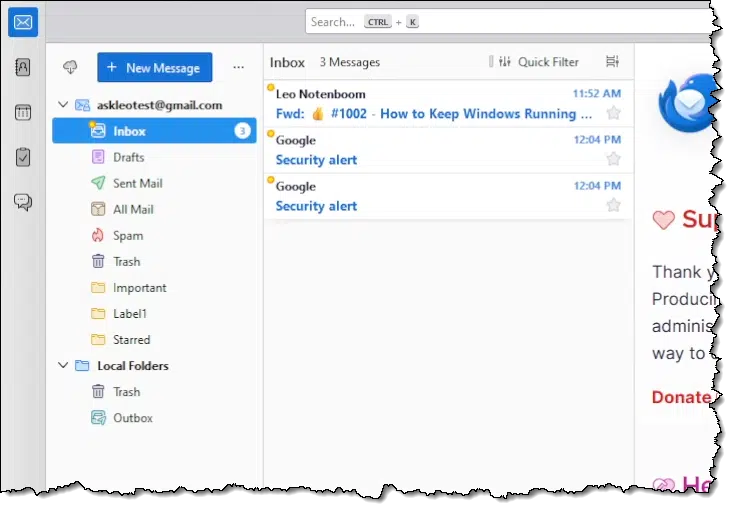Screen dimensions: 736x510
Task: Click the Donate link
Action: pyautogui.click(x=682, y=397)
